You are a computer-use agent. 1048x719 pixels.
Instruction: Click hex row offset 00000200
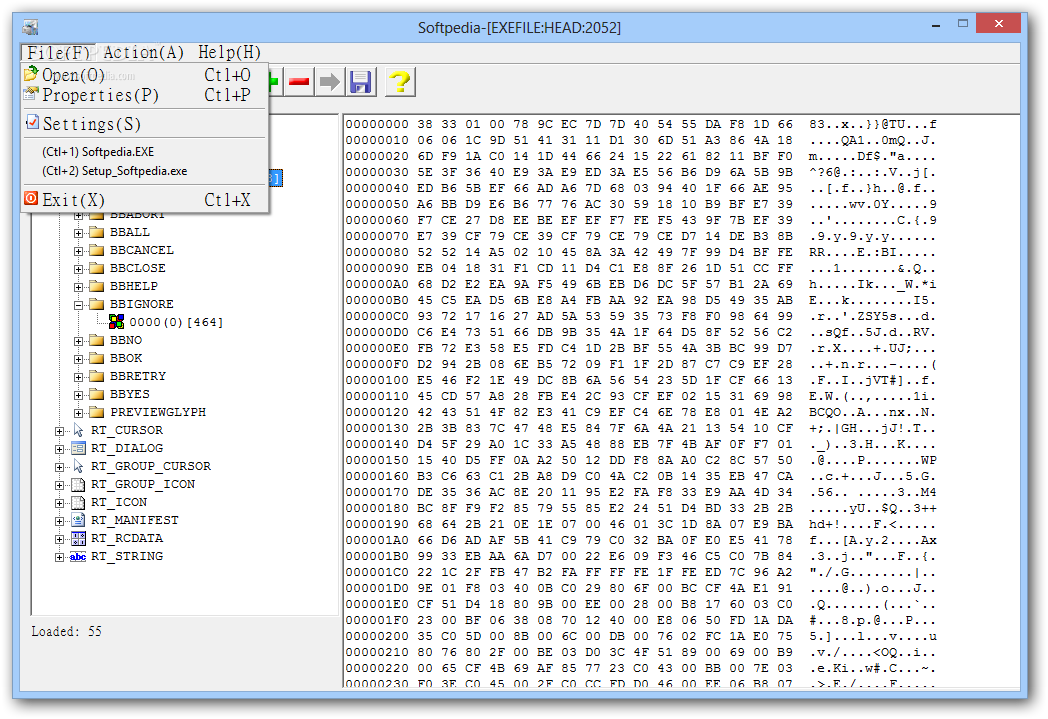coord(377,636)
